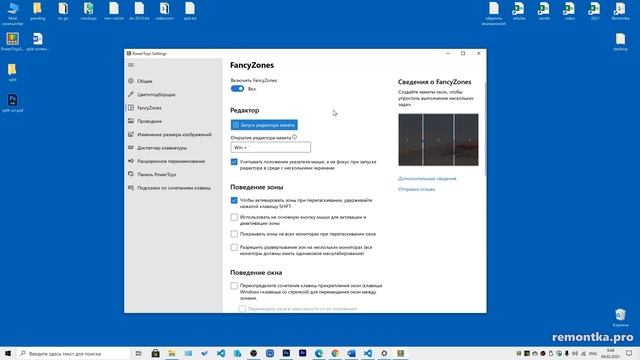
Task: Select the Photoshop PSD file on desktop
Action: coord(13,103)
